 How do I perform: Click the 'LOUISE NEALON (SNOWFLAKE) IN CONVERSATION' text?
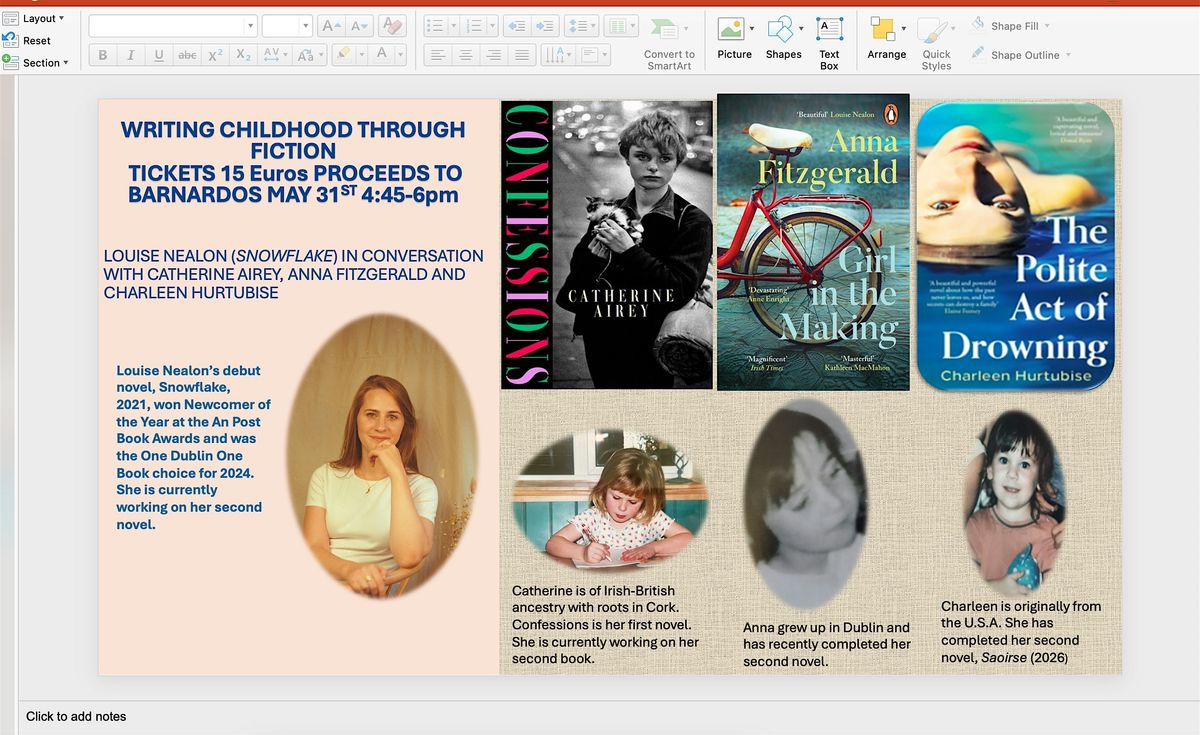tap(293, 274)
